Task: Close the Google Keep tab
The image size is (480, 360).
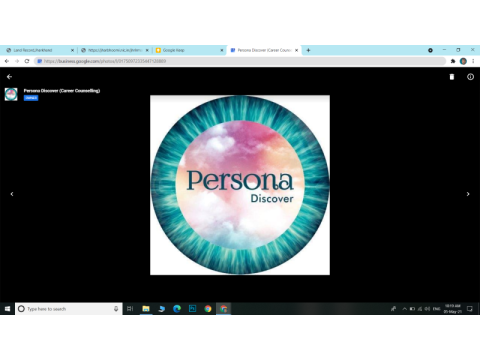Action: pos(222,50)
